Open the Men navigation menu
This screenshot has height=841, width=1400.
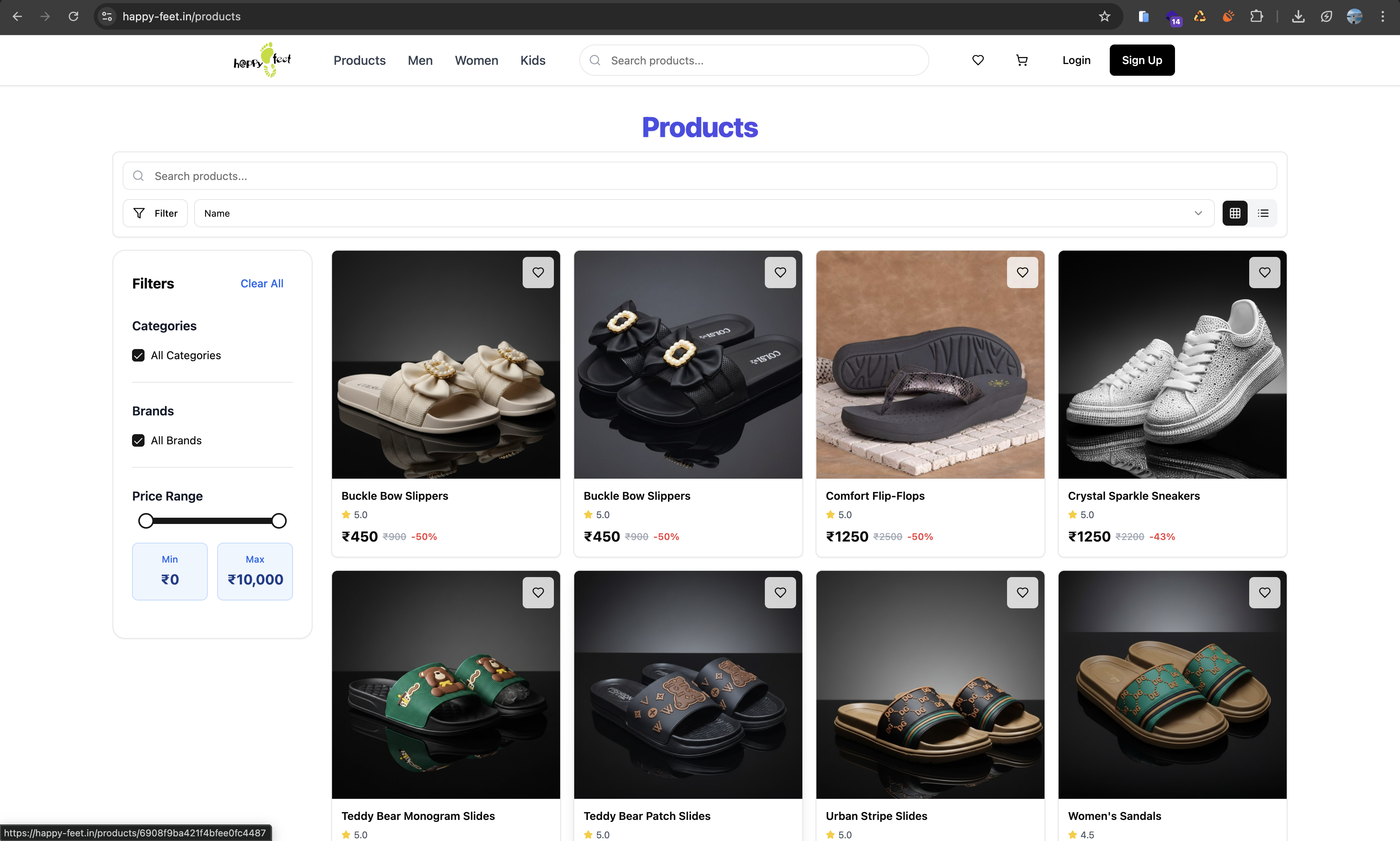[420, 60]
